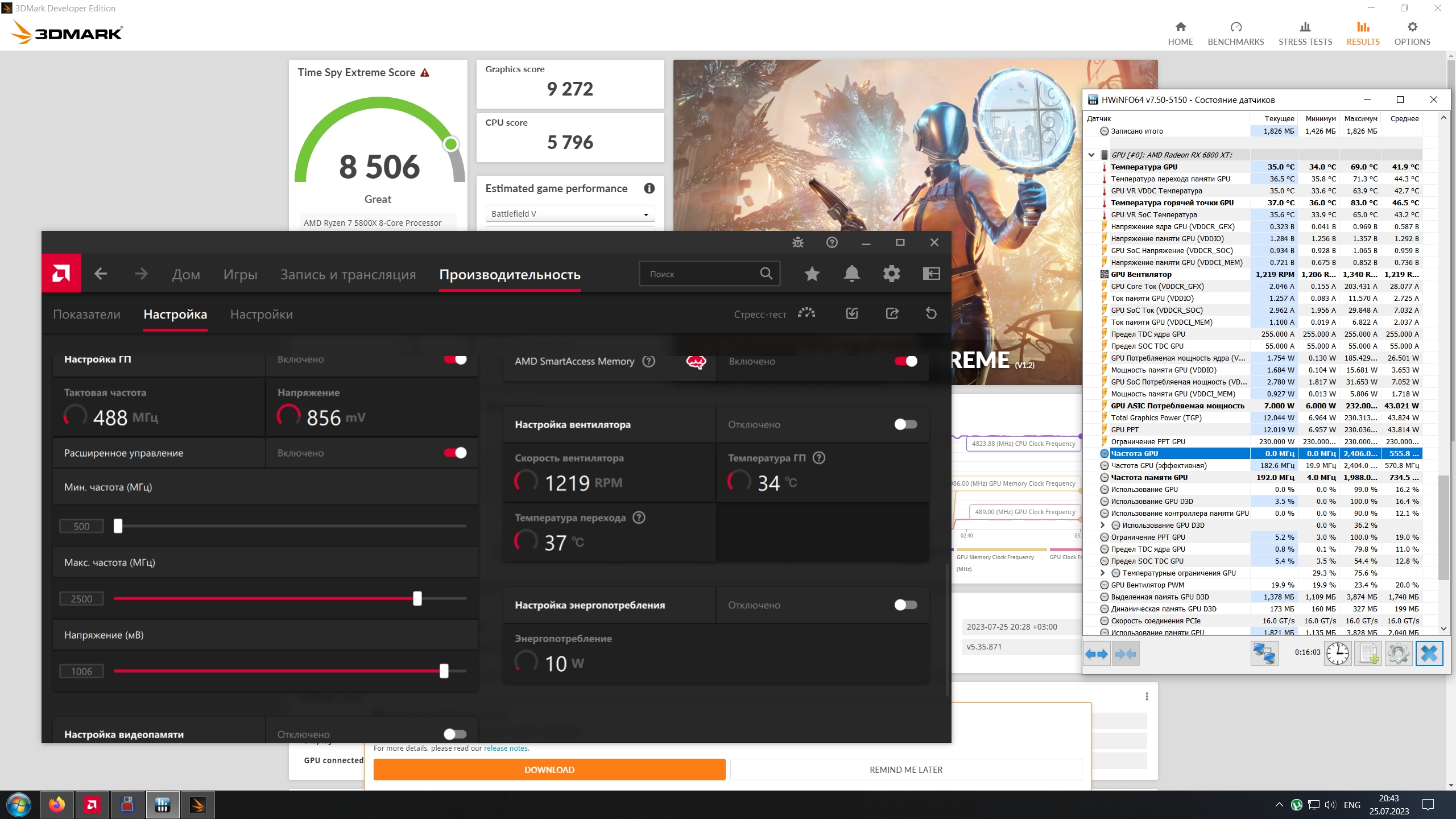
Task: Click the export tuning profile icon
Action: [892, 313]
